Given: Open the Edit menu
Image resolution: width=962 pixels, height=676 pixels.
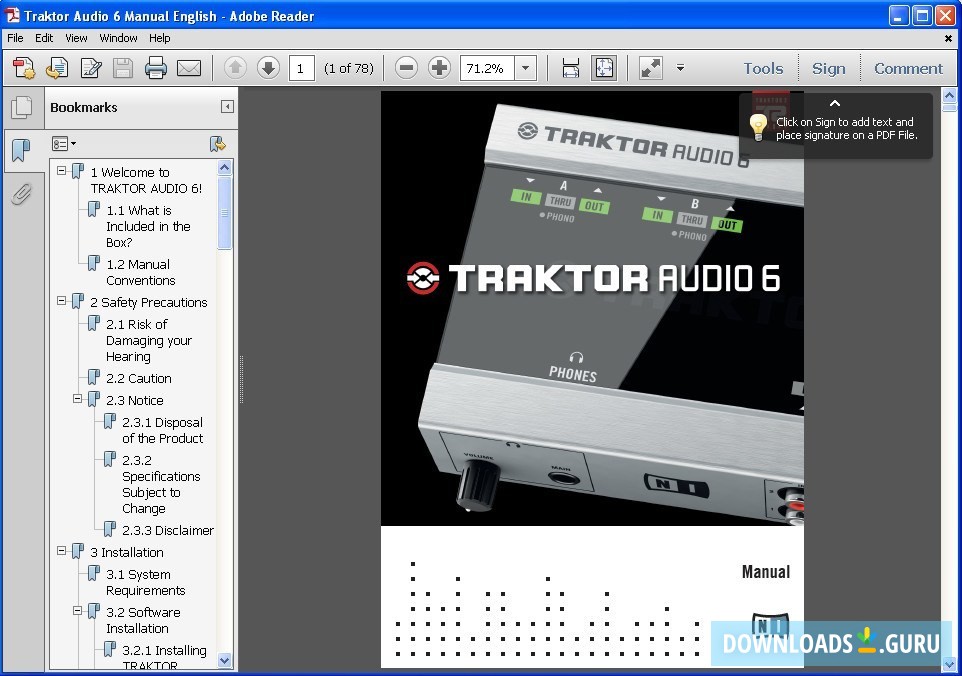Looking at the screenshot, I should [44, 38].
